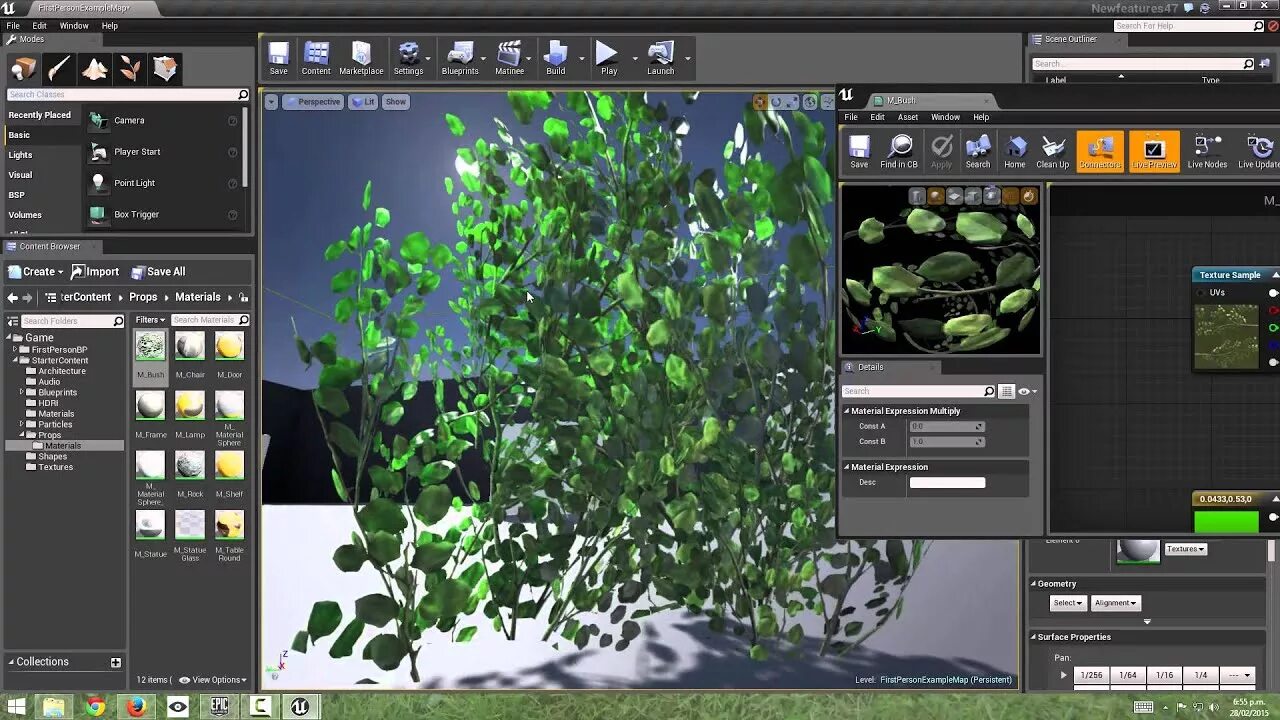Viewport: 1280px width, 720px height.
Task: Expand the FirstPersonBP folder
Action: coord(15,350)
